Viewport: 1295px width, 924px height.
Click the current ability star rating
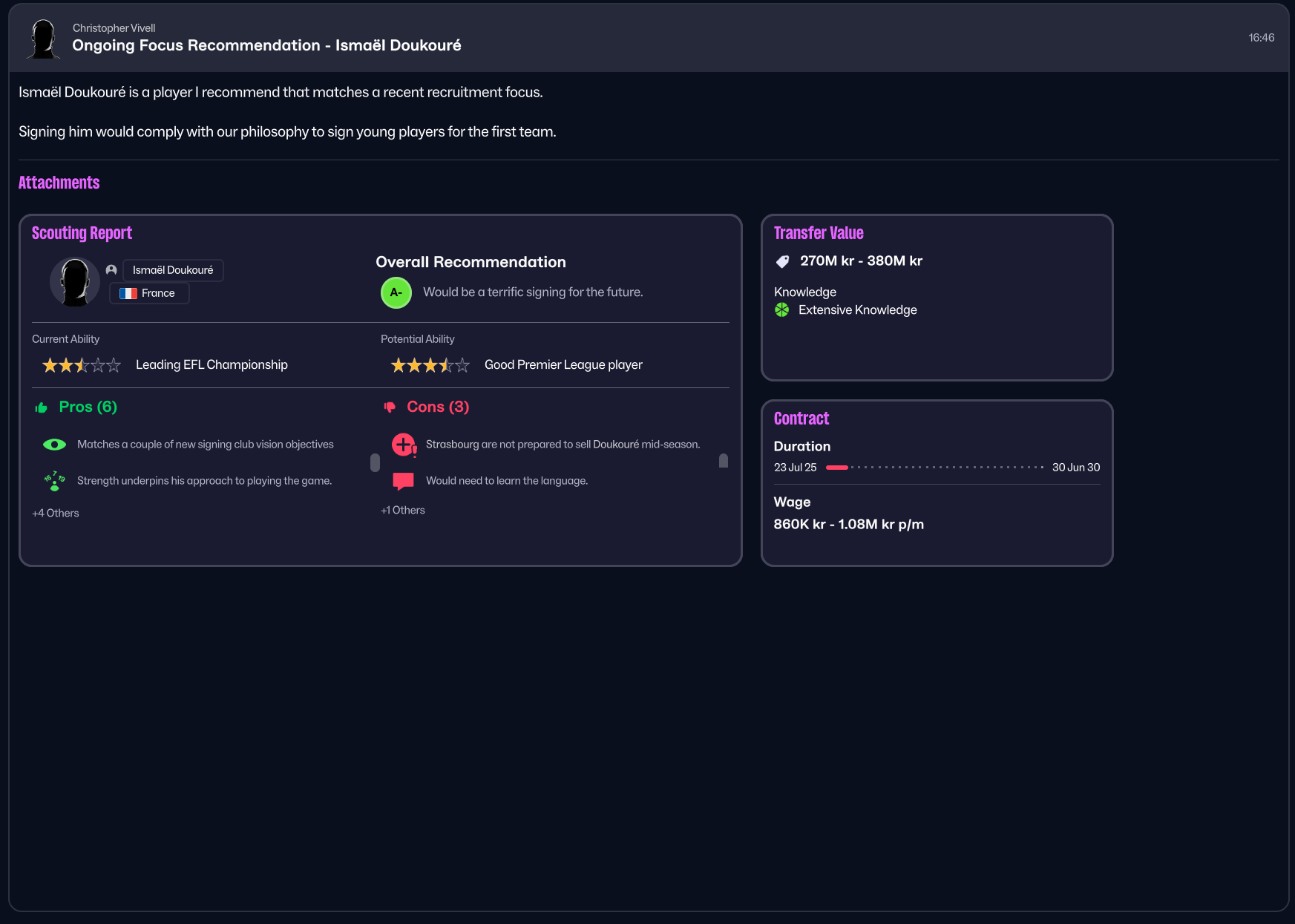click(x=82, y=365)
